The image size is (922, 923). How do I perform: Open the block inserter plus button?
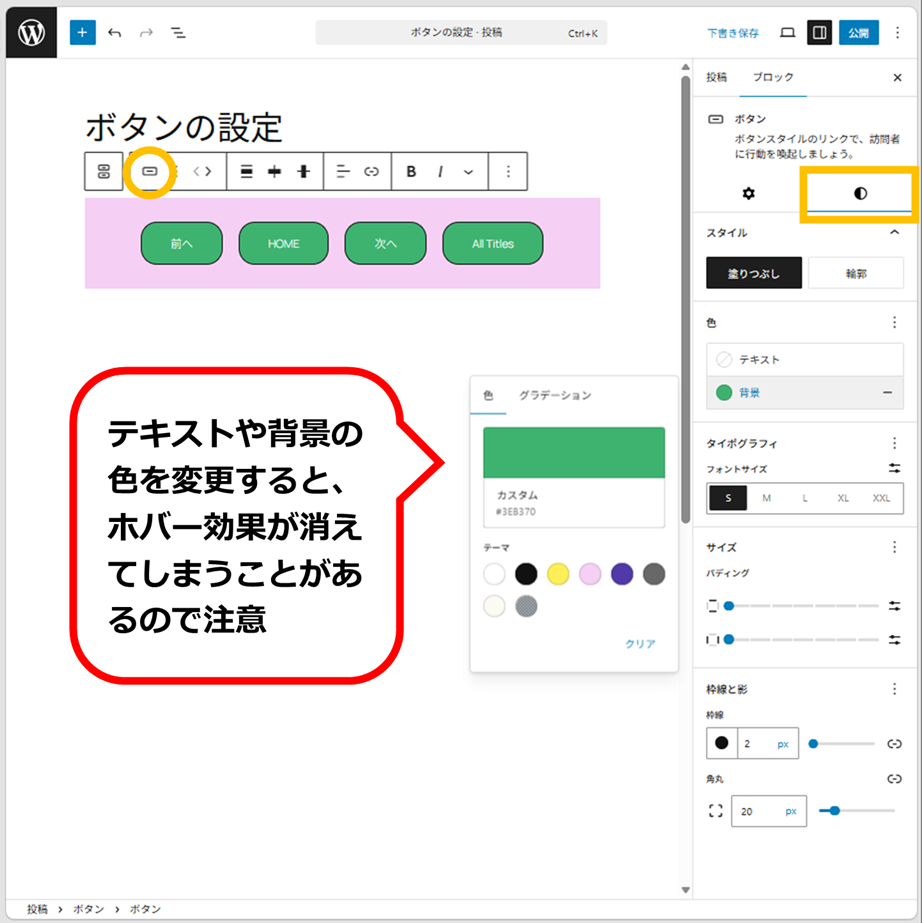[82, 32]
